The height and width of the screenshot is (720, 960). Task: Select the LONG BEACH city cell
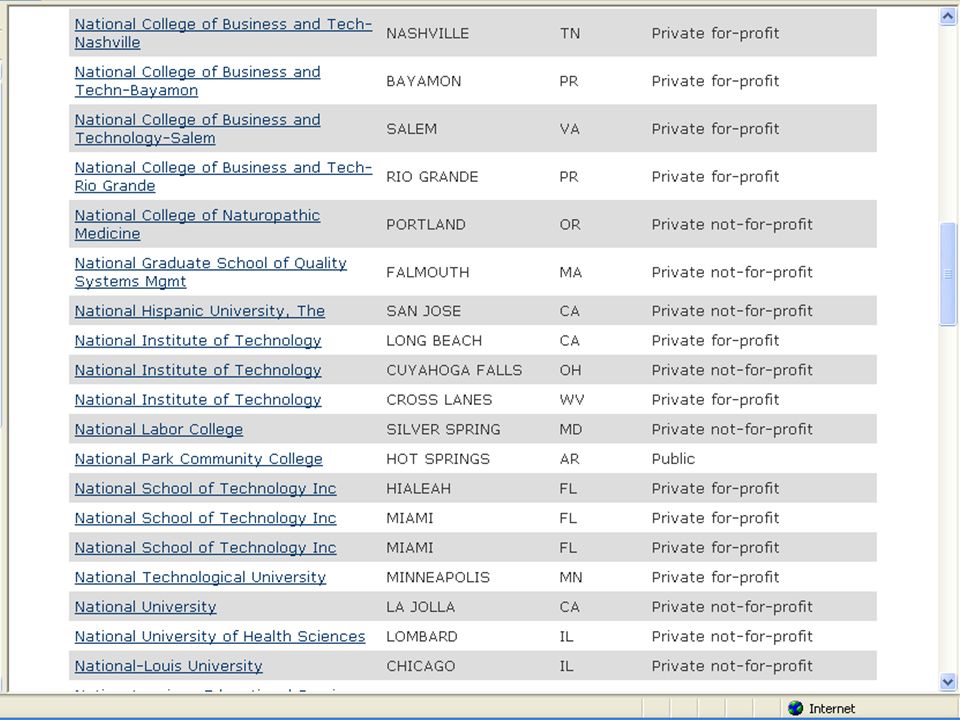coord(434,340)
